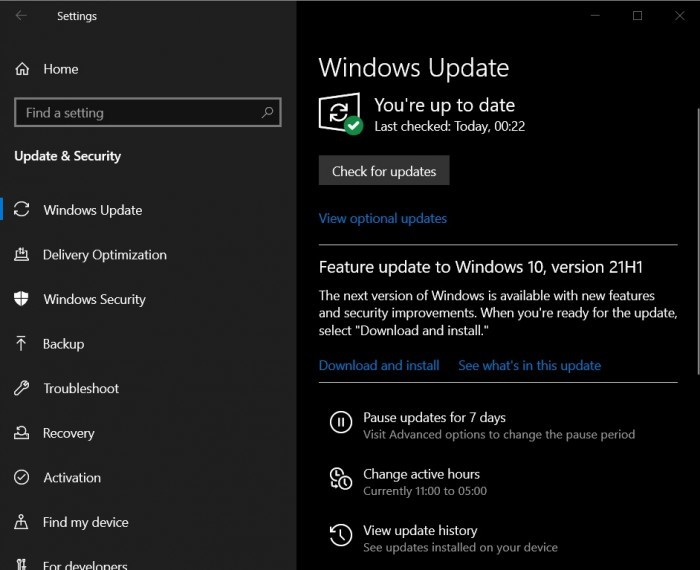Image resolution: width=700 pixels, height=570 pixels.
Task: Open the Windows Update section
Action: [92, 210]
